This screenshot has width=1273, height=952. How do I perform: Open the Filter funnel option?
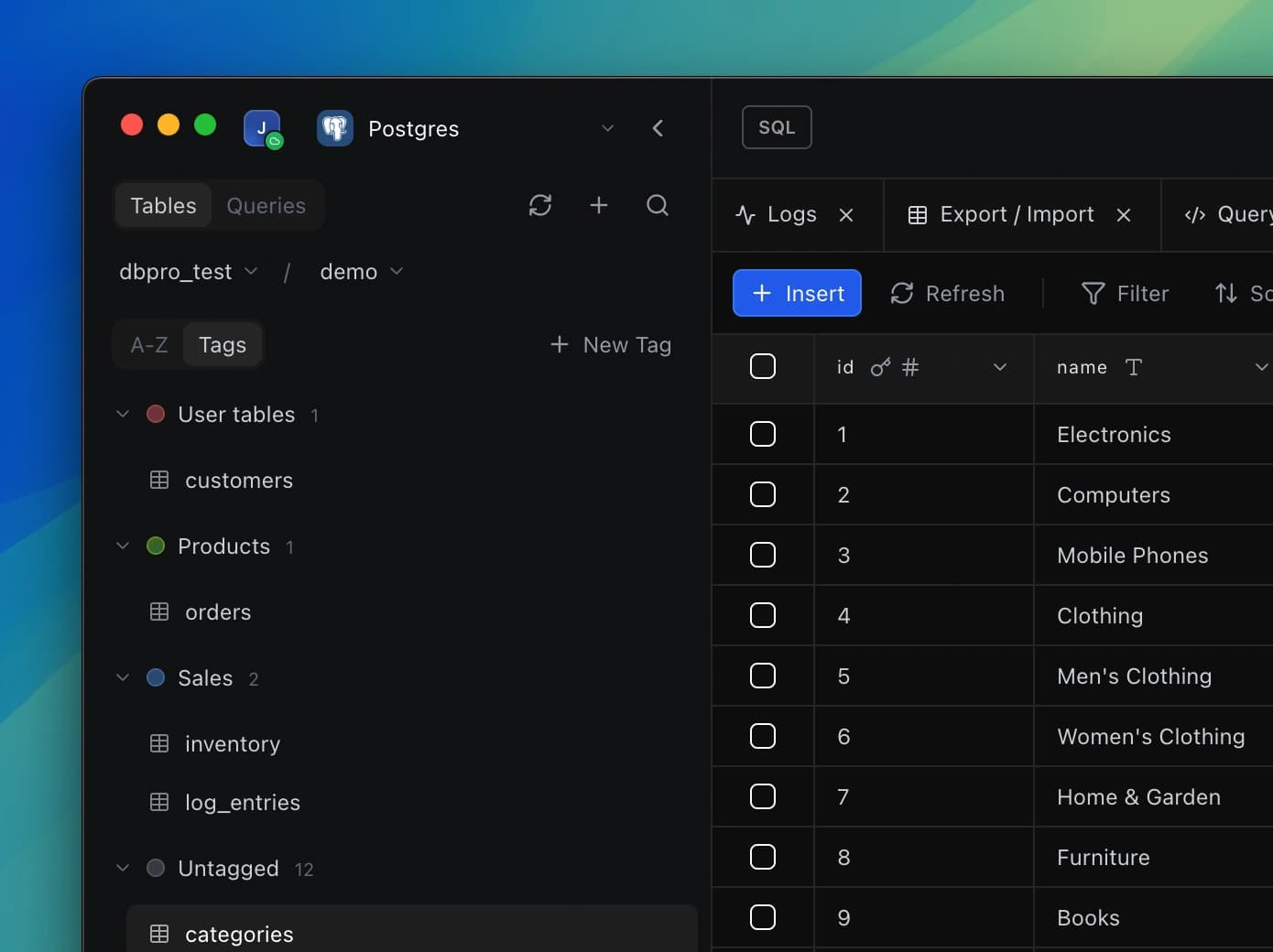[1126, 294]
